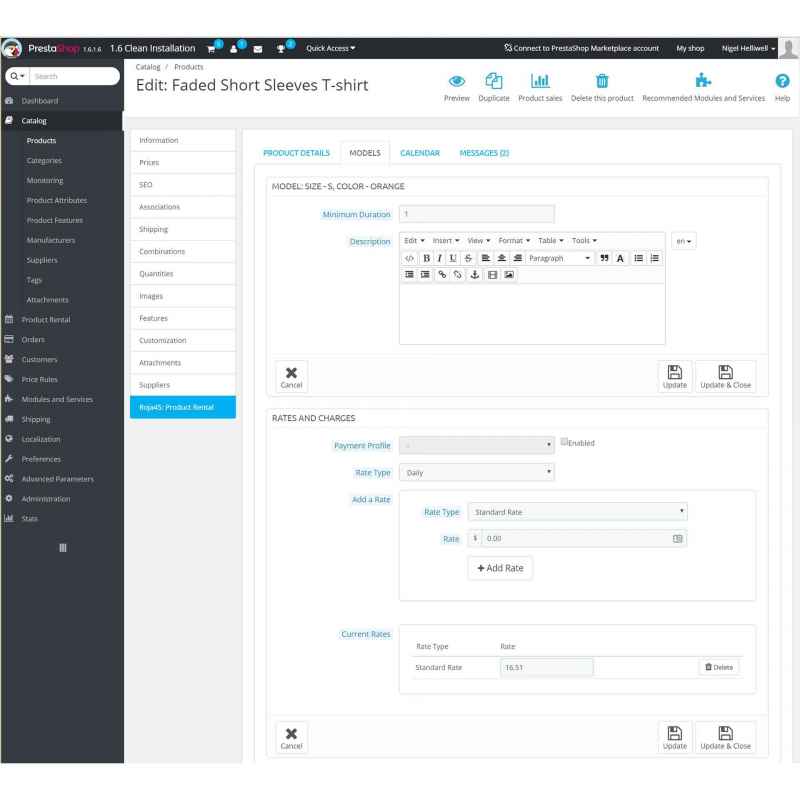Open Product sales chart icon
The height and width of the screenshot is (800, 800).
[540, 81]
